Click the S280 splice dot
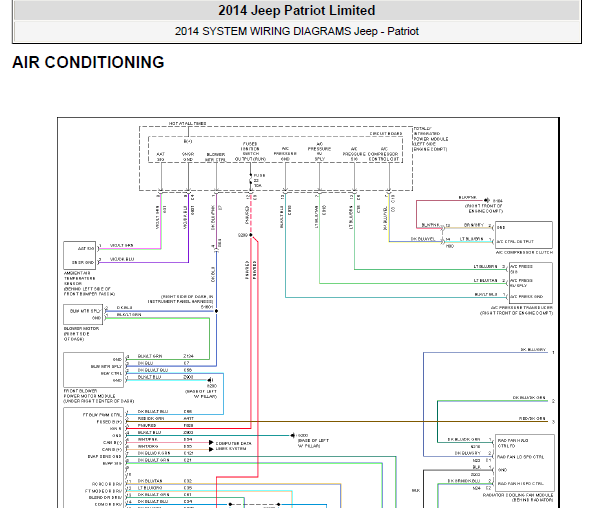This screenshot has width=602, height=508. (x=251, y=235)
